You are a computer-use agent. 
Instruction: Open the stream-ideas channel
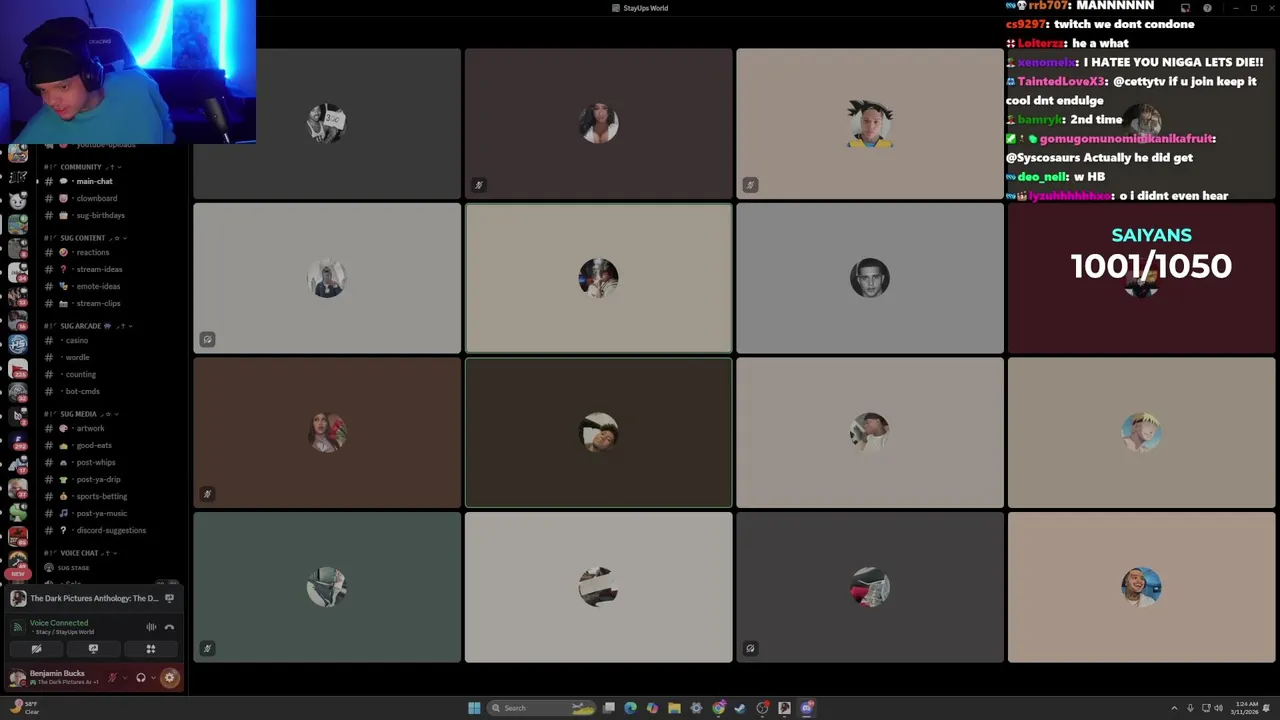[x=99, y=269]
